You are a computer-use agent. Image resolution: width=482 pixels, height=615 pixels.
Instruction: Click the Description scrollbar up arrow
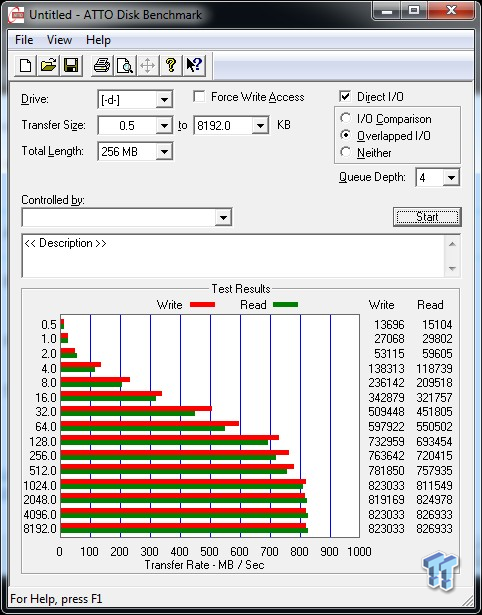[452, 244]
